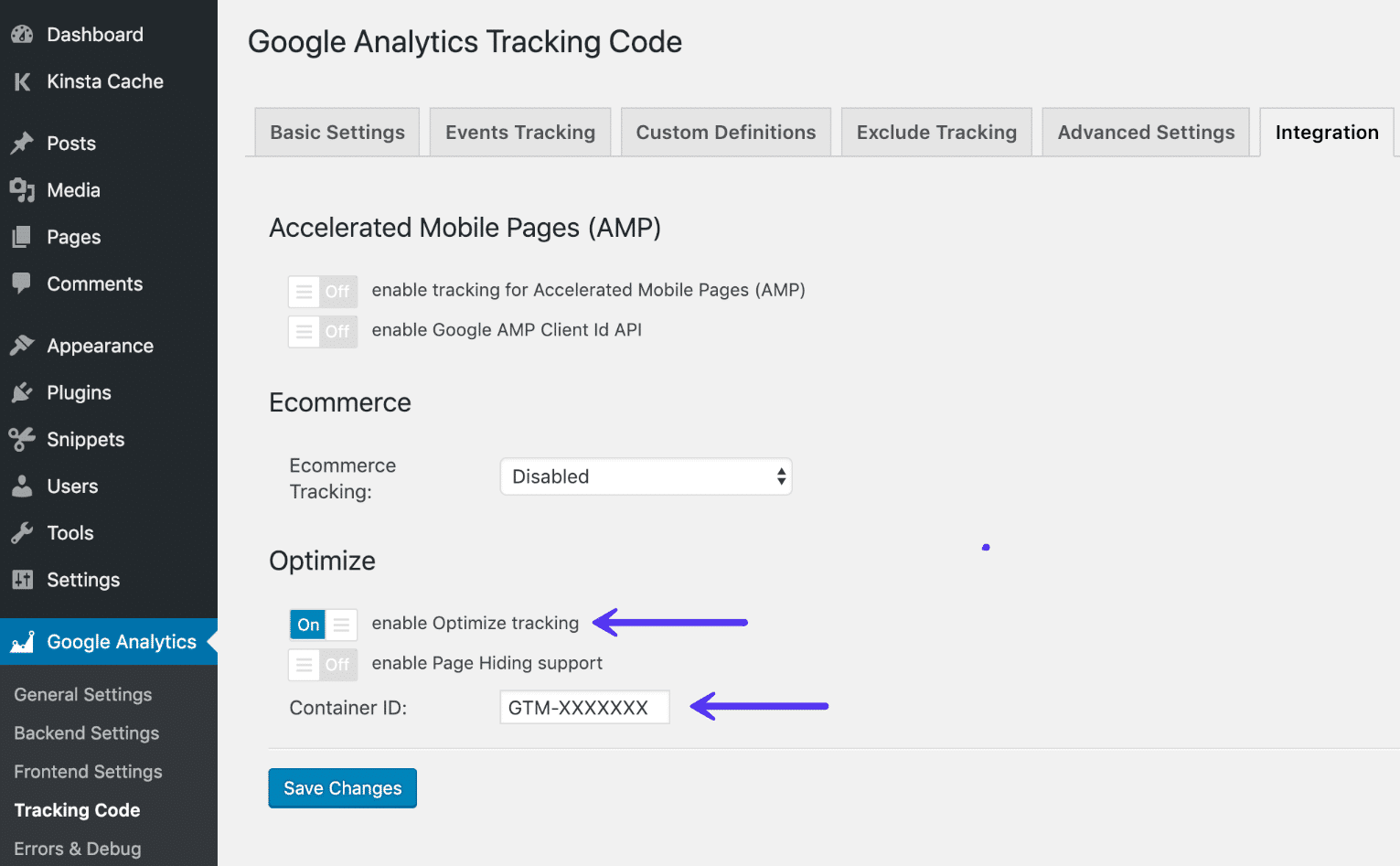Open Tools using the wrench icon
The width and height of the screenshot is (1400, 866).
tap(23, 532)
